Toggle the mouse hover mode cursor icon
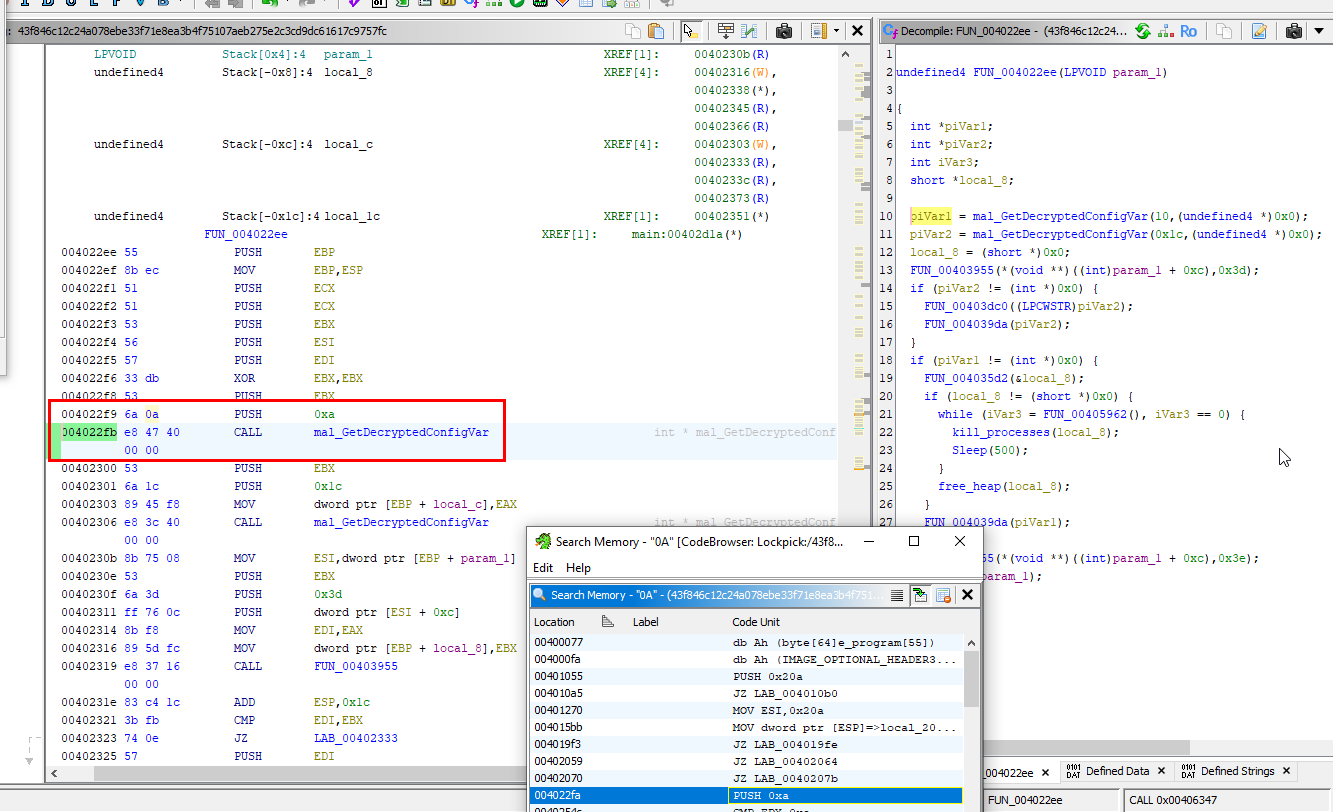Image resolution: width=1333 pixels, height=812 pixels. pyautogui.click(x=691, y=31)
